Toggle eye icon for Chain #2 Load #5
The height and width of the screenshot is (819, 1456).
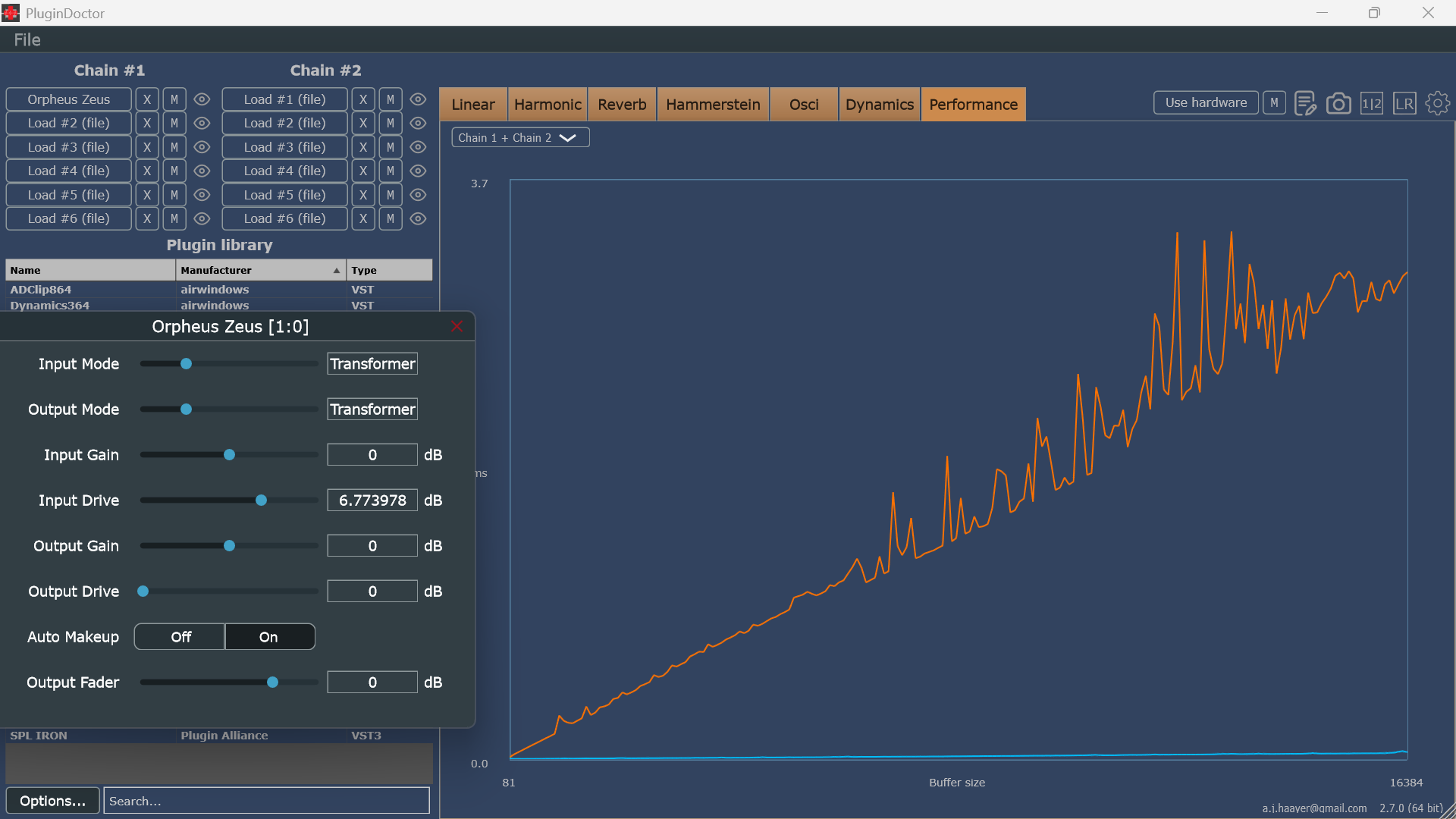coord(418,195)
